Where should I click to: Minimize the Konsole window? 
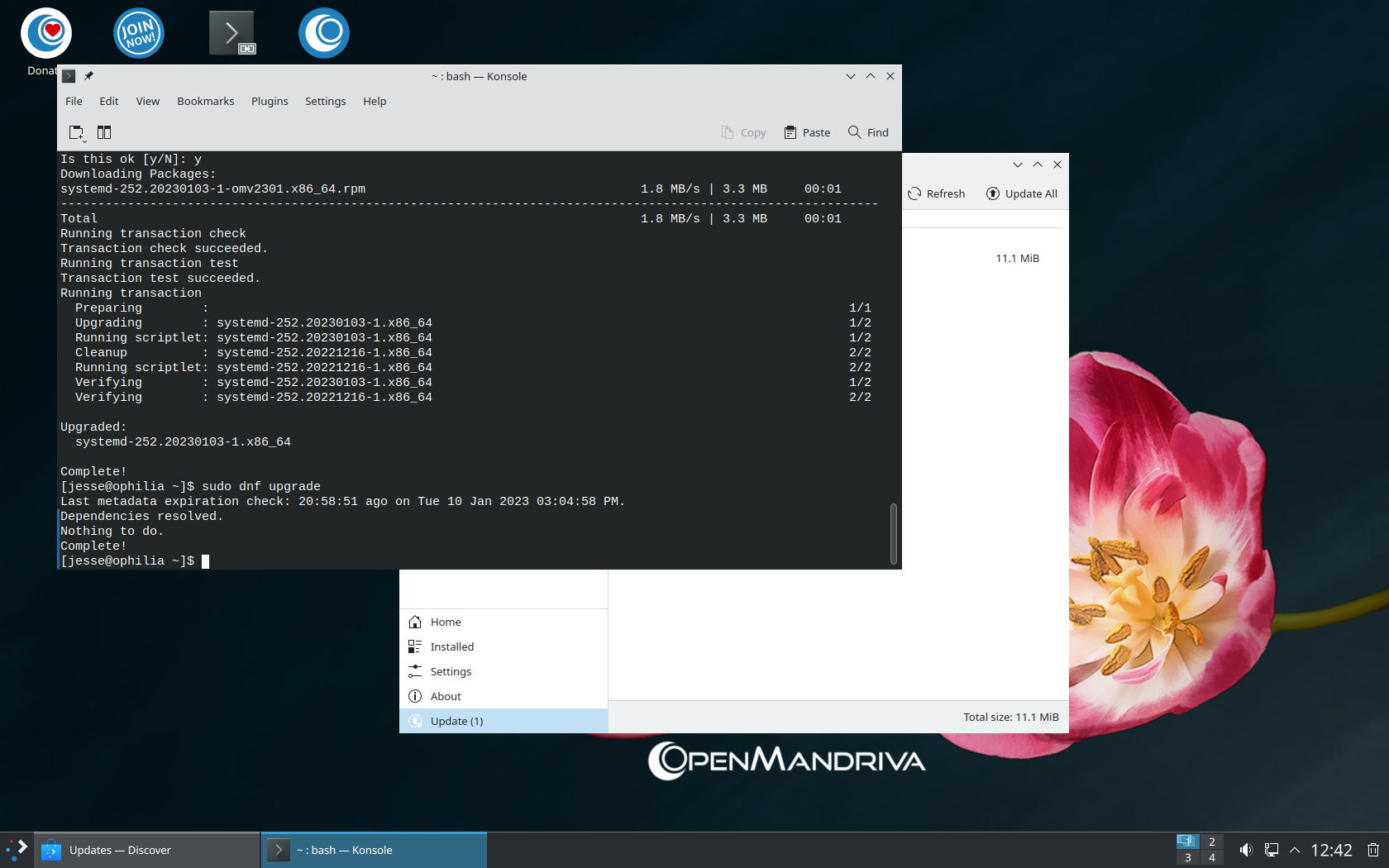[x=851, y=76]
